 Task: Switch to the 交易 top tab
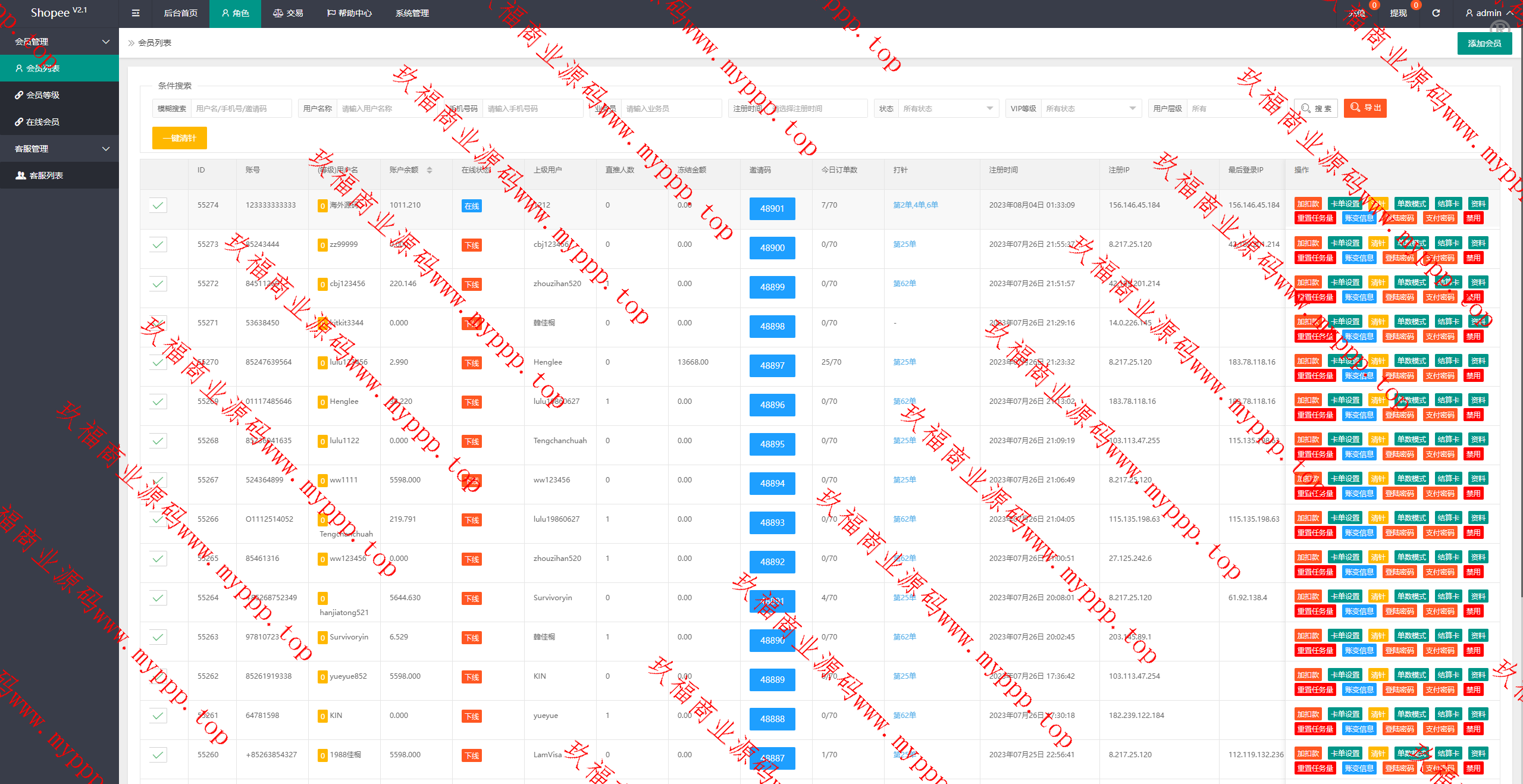point(288,13)
